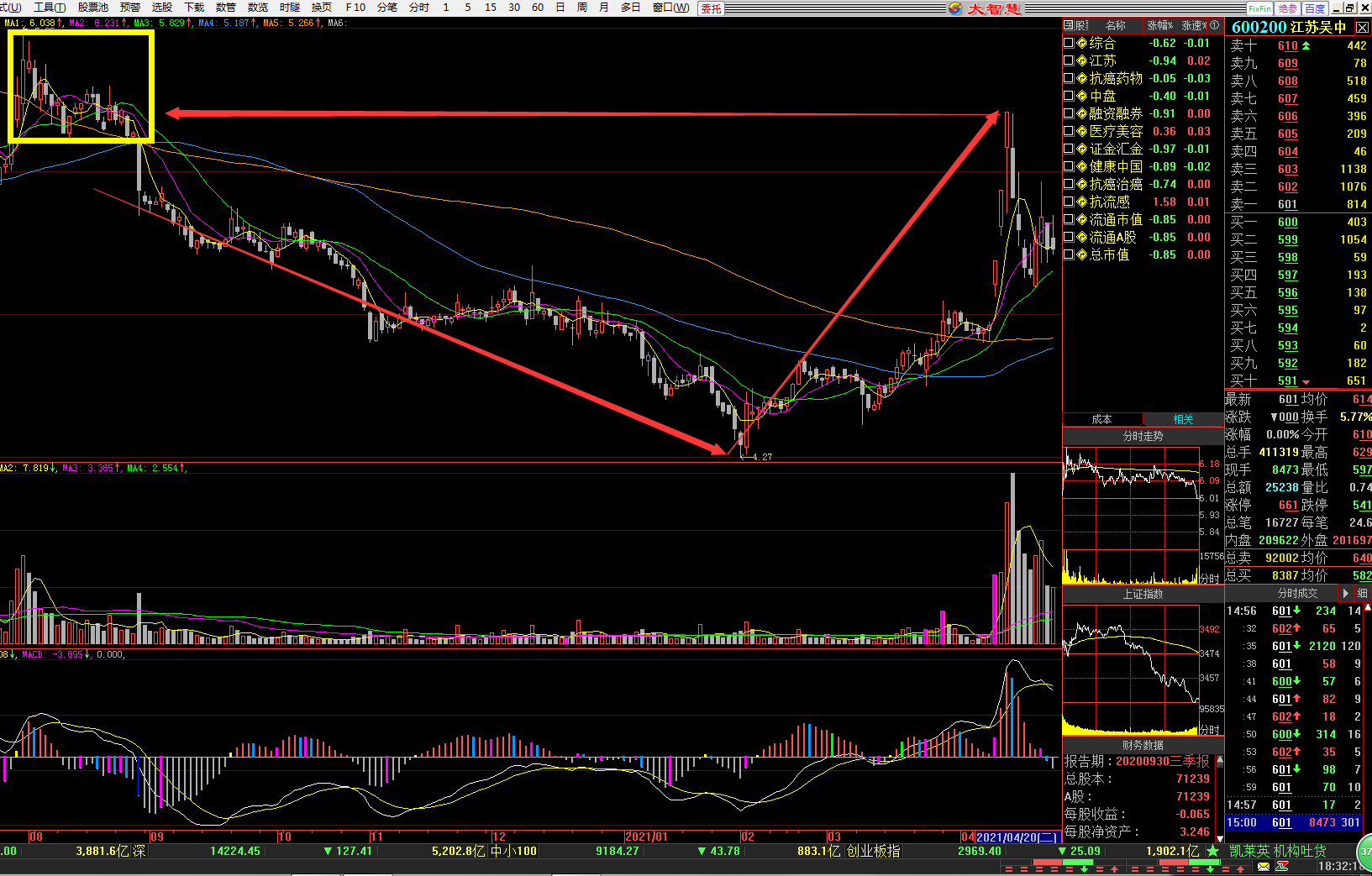Click the 数览 menu item

[x=258, y=8]
